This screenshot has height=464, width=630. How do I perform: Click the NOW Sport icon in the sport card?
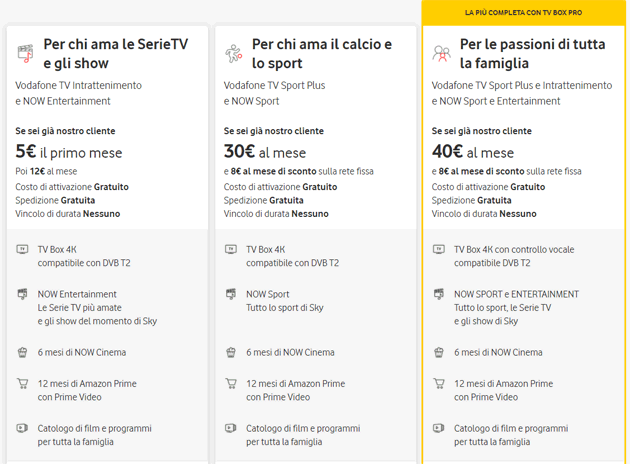(x=231, y=294)
